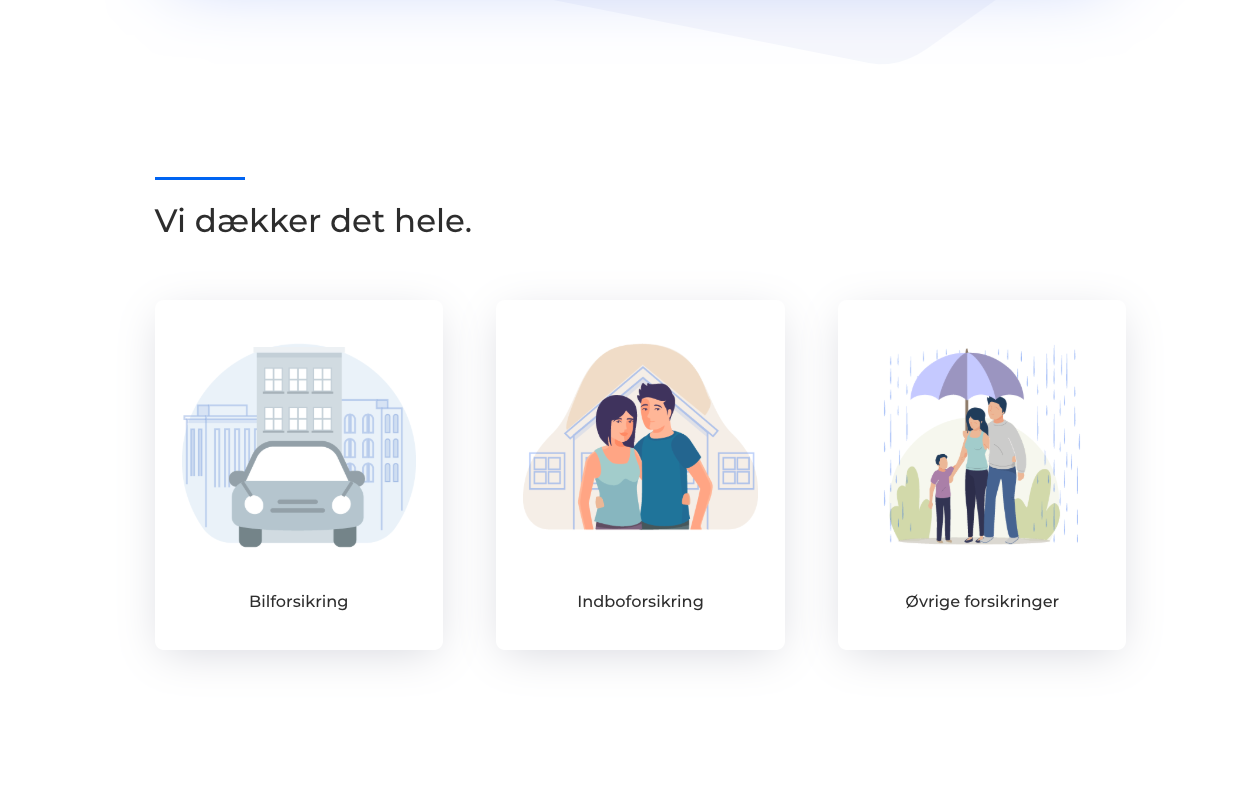Open the Øvrige forsikringer link

pyautogui.click(x=982, y=602)
